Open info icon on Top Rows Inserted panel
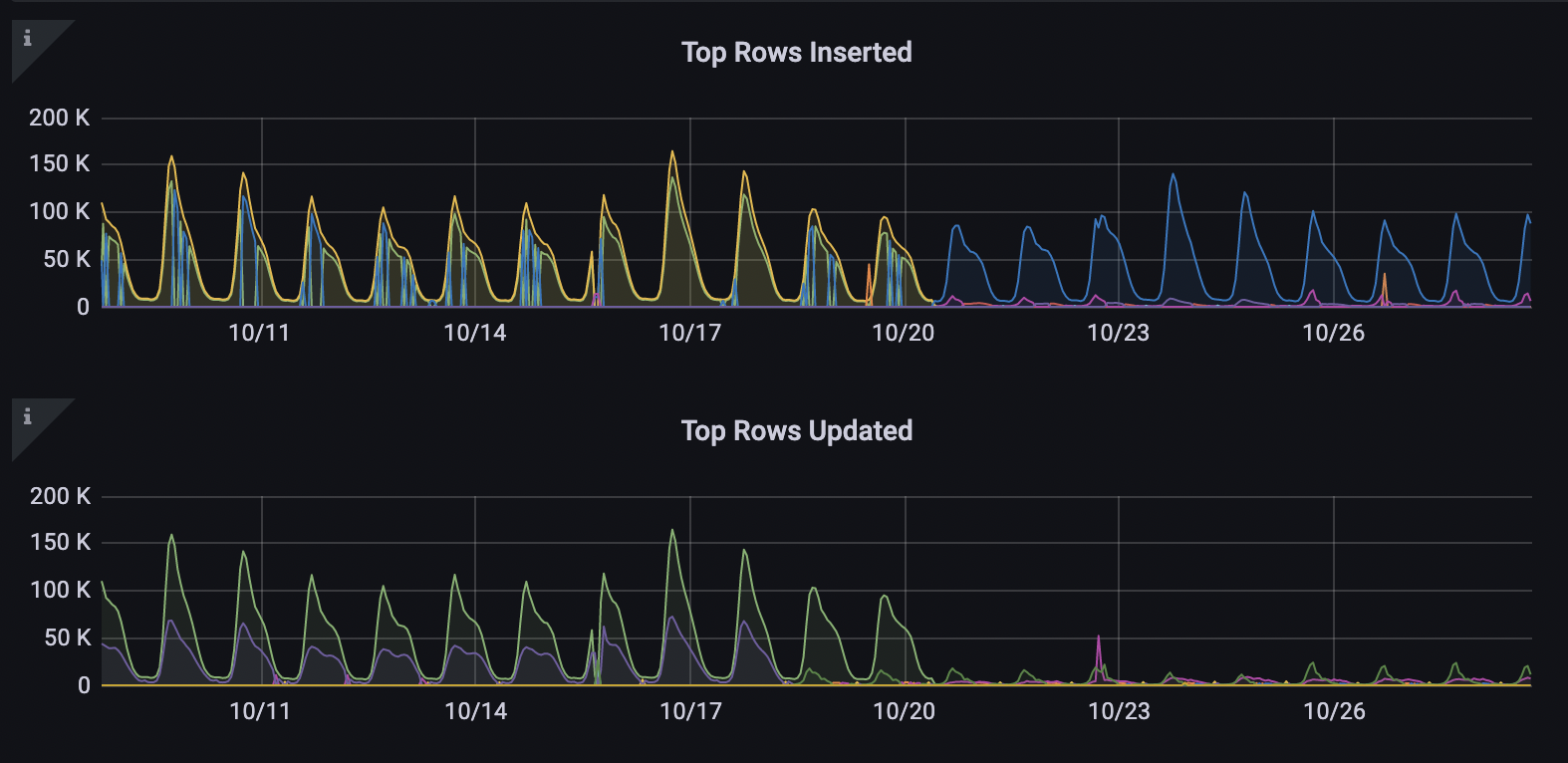 (28, 39)
